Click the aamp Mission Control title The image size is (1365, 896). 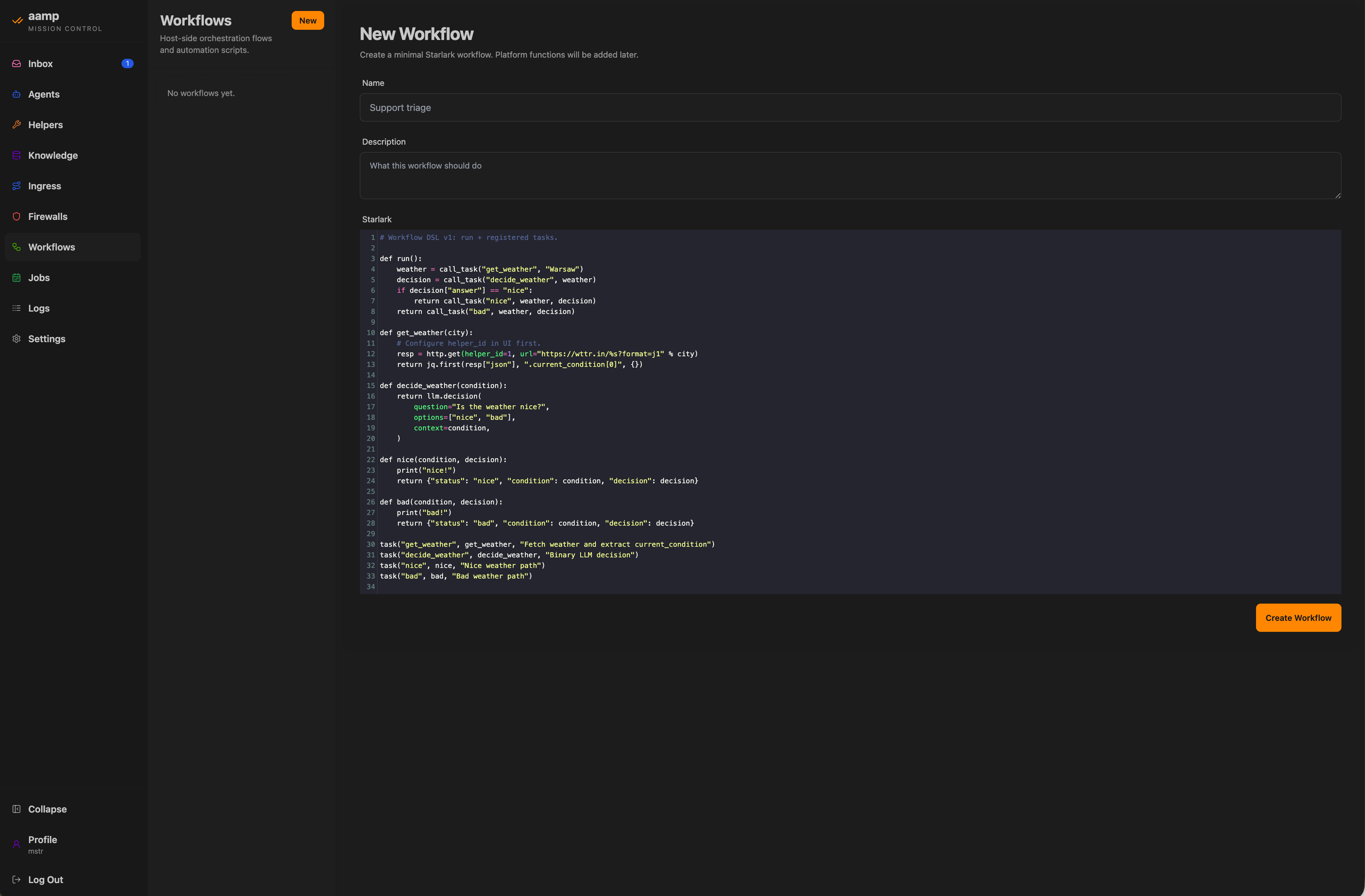pos(65,21)
